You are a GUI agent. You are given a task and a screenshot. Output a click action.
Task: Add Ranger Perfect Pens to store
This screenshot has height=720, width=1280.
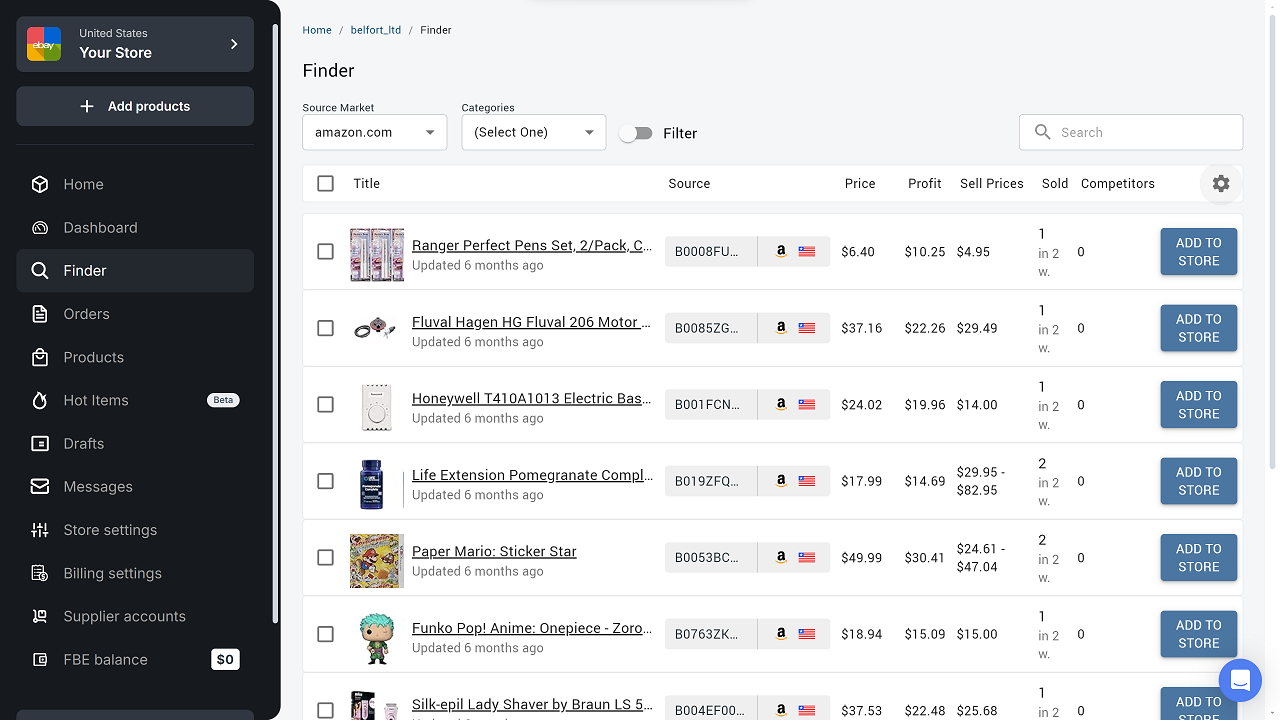click(x=1199, y=252)
